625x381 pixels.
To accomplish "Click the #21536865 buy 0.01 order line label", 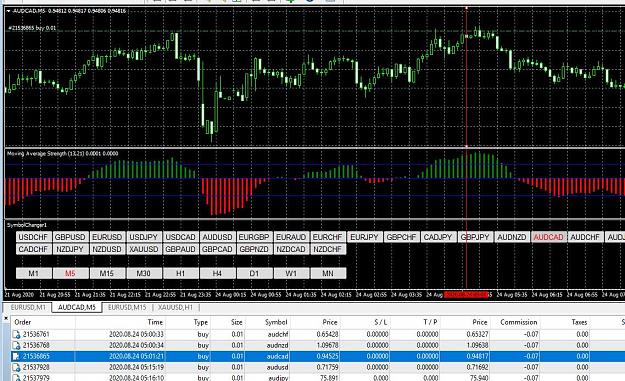I will click(33, 28).
